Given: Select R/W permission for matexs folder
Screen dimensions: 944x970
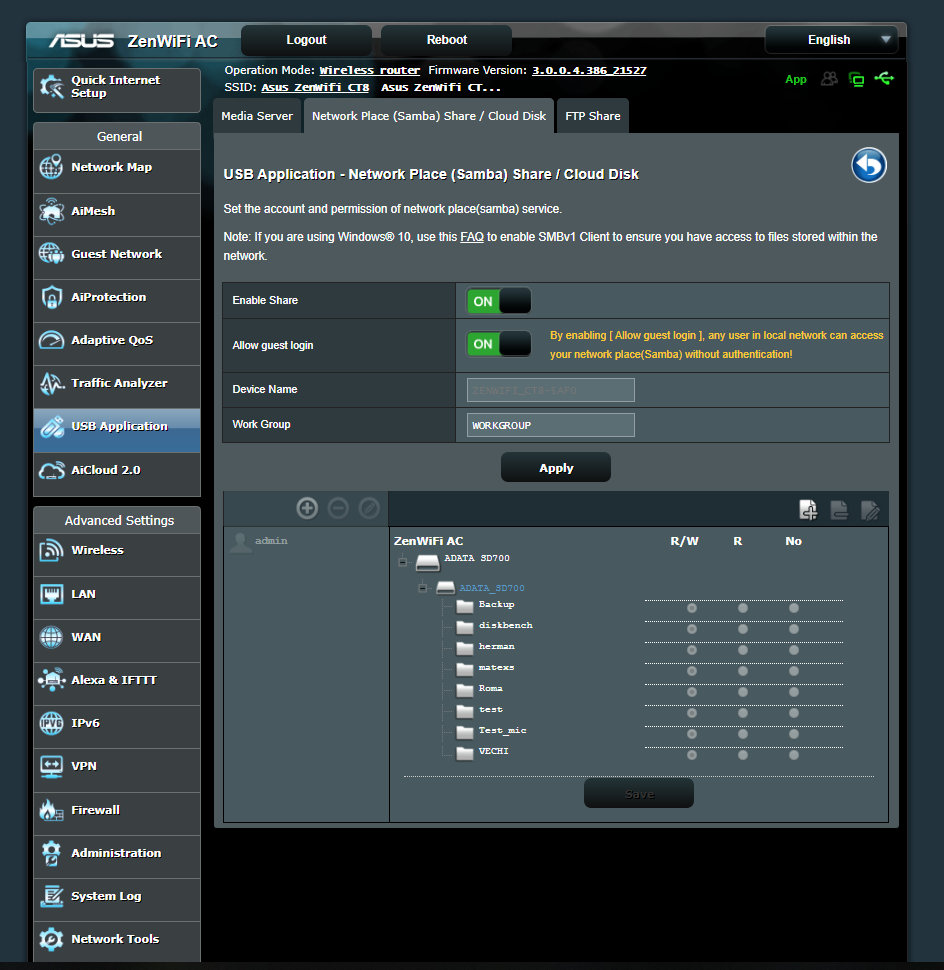Looking at the screenshot, I should (692, 671).
